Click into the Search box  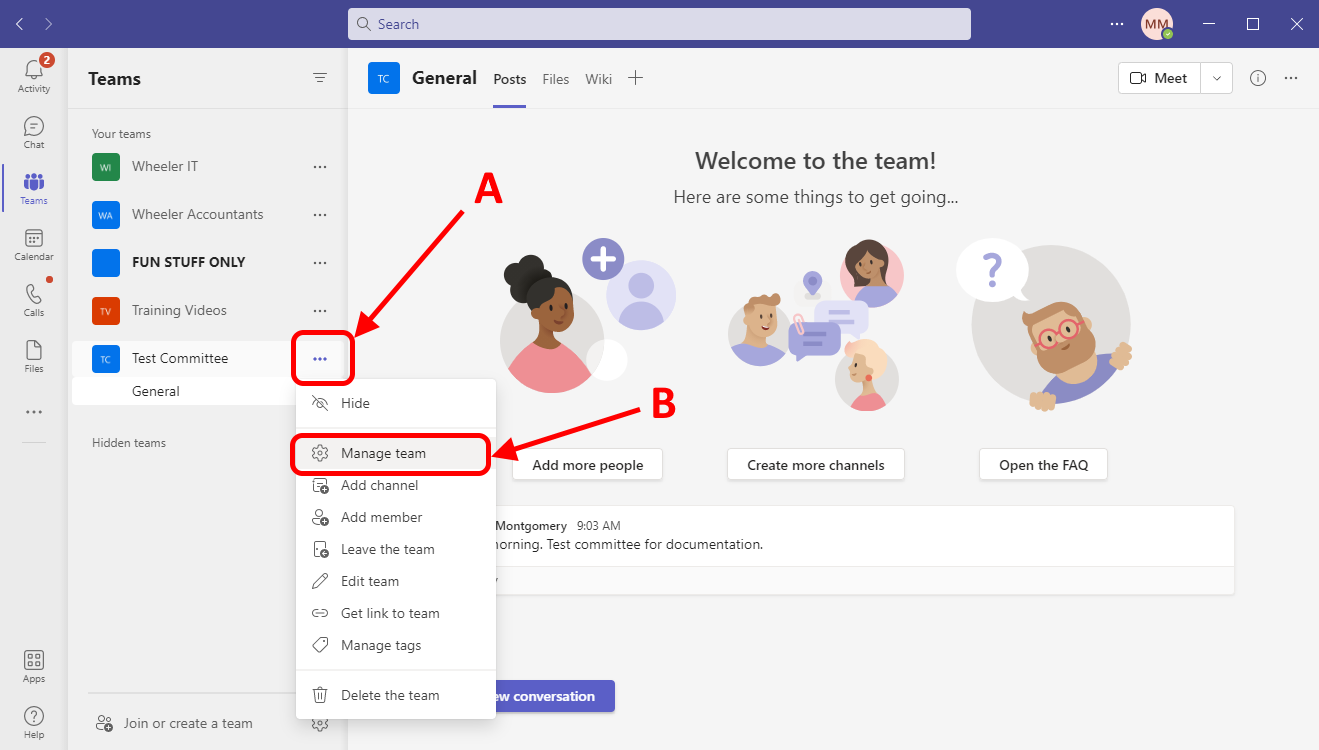click(x=659, y=24)
